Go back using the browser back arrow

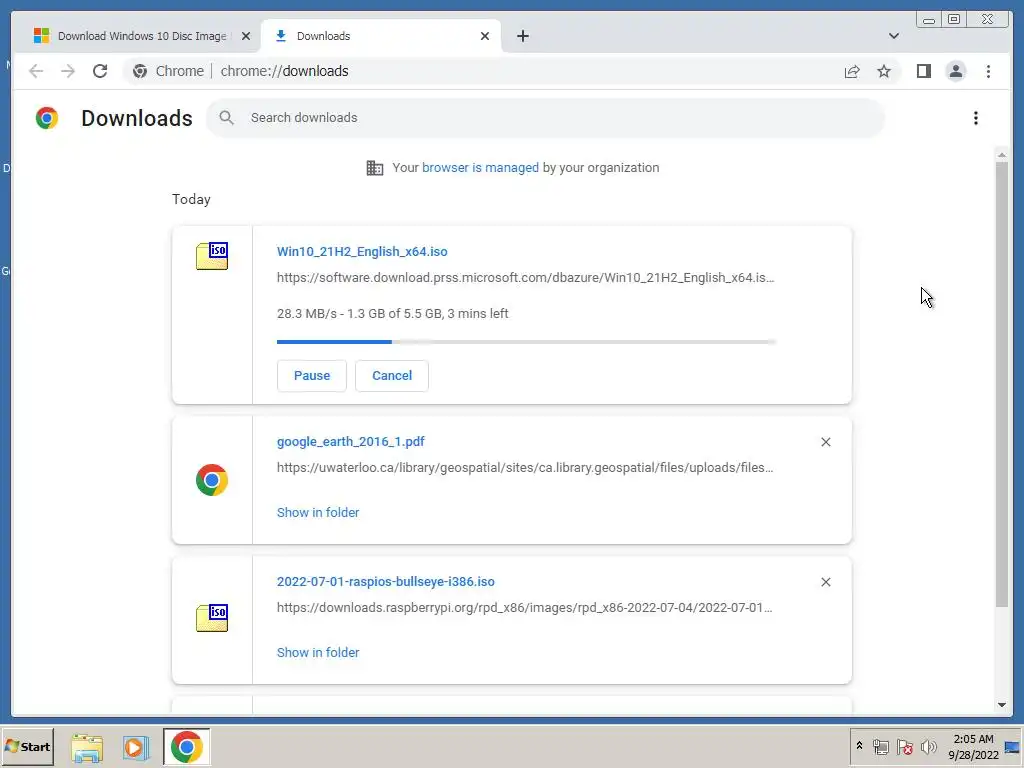click(36, 71)
